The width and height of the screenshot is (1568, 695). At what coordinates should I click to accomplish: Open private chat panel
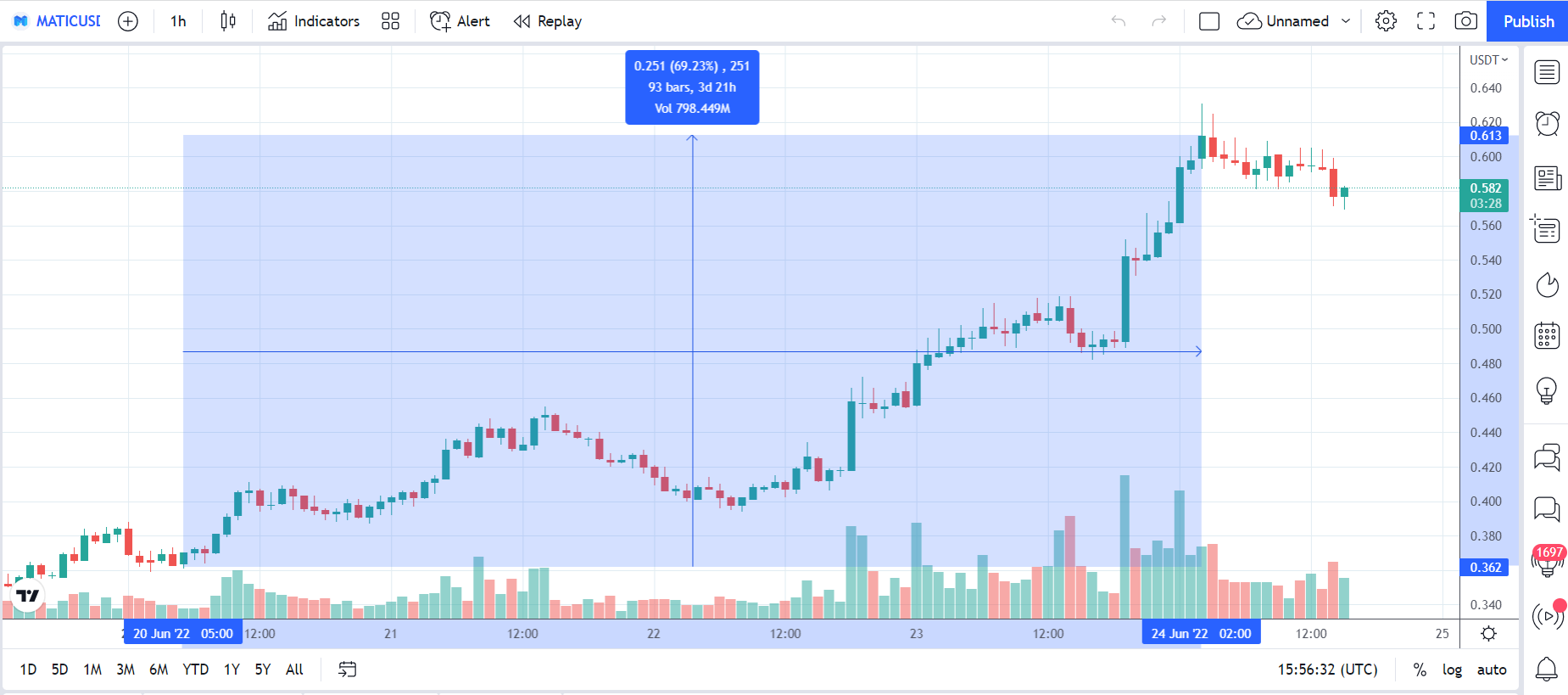[x=1547, y=509]
